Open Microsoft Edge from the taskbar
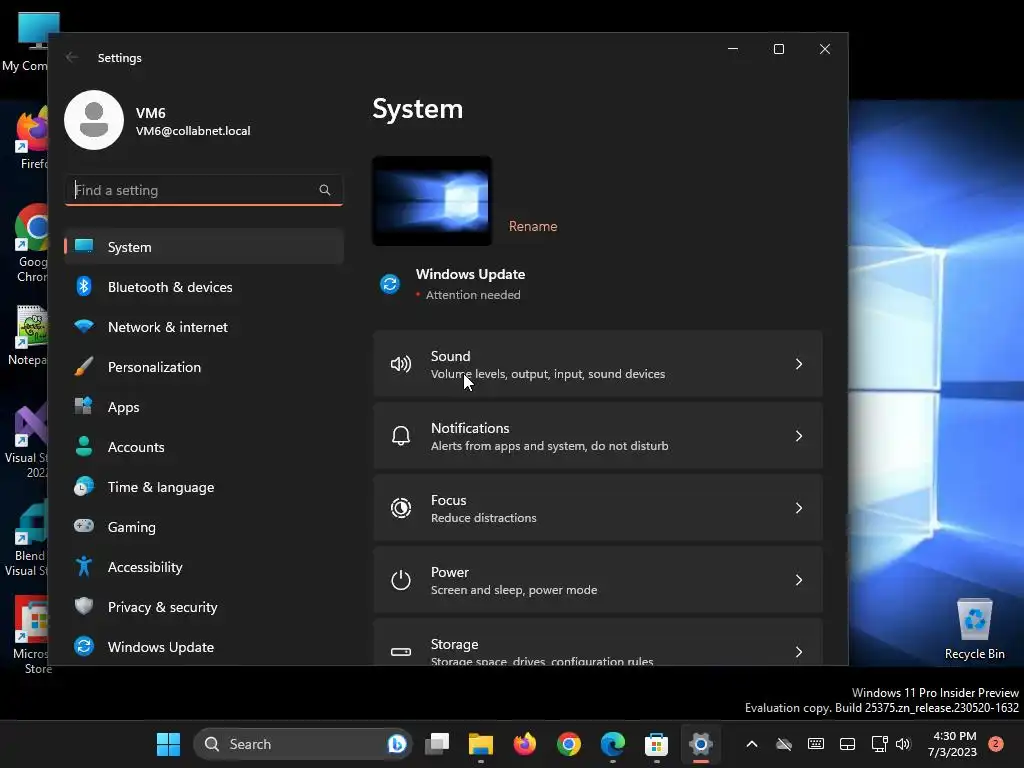1024x768 pixels. (x=613, y=744)
